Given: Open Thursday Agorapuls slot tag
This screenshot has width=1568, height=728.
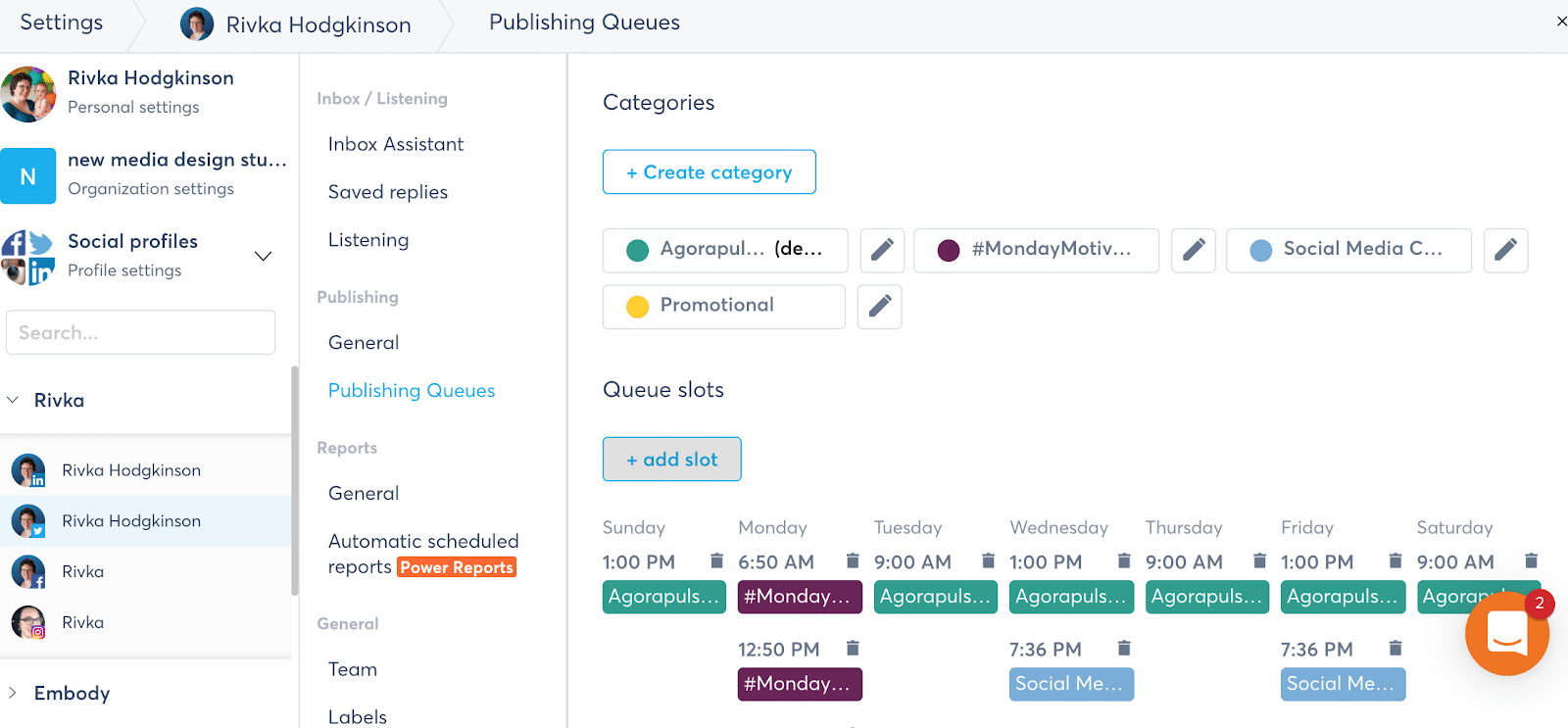Looking at the screenshot, I should click(1207, 597).
